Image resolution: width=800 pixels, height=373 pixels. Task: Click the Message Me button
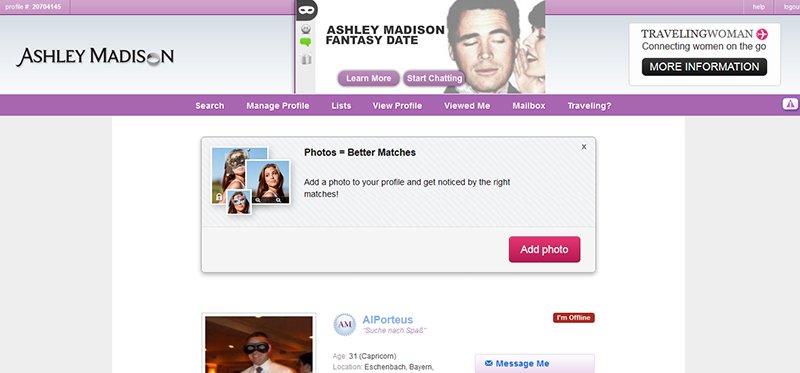[x=535, y=363]
